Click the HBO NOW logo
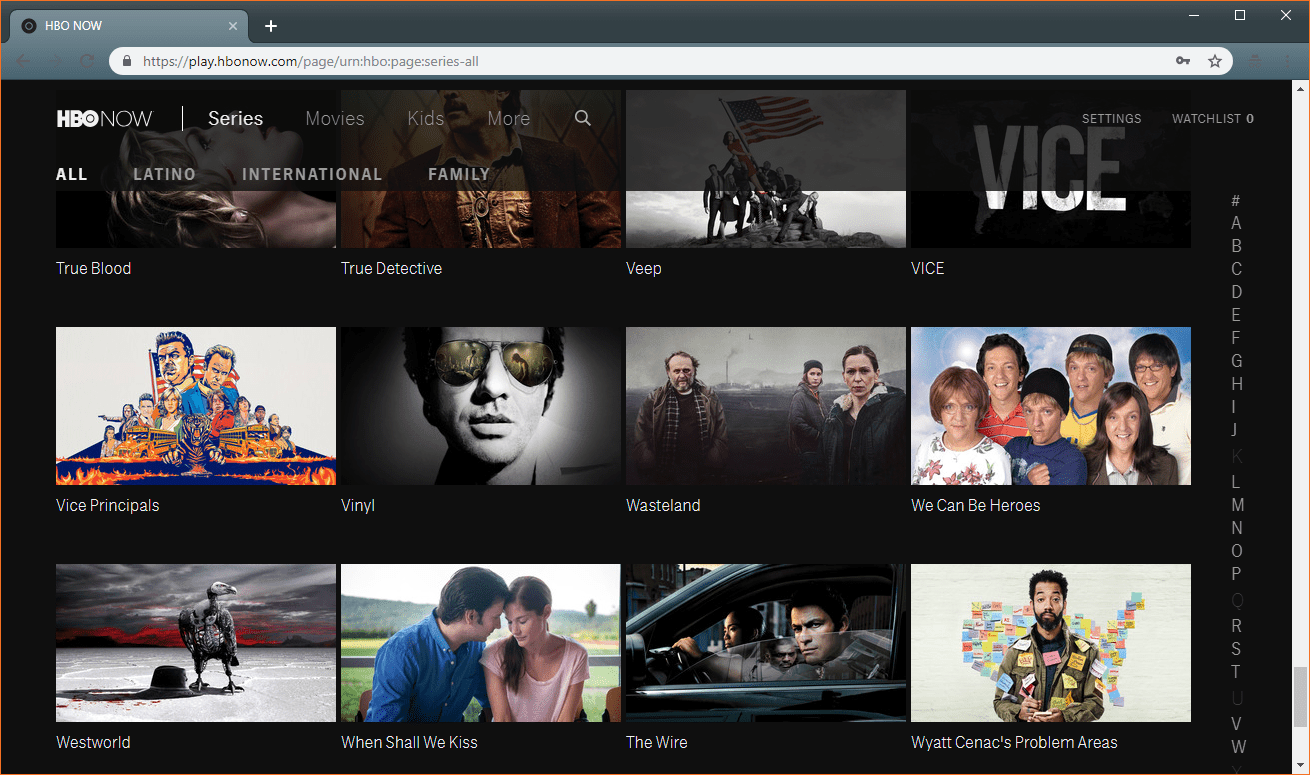Screen dimensions: 1310x775 104,118
